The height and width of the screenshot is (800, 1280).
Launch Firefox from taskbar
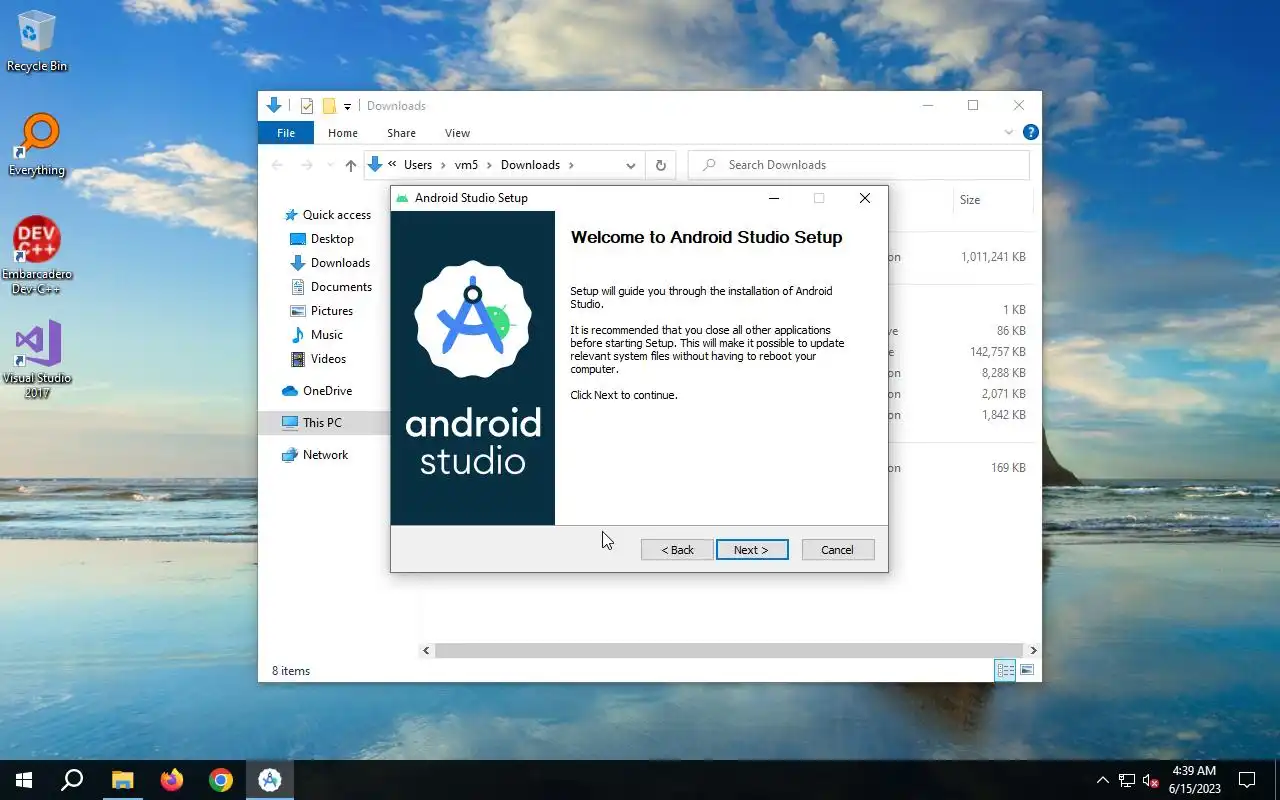172,780
